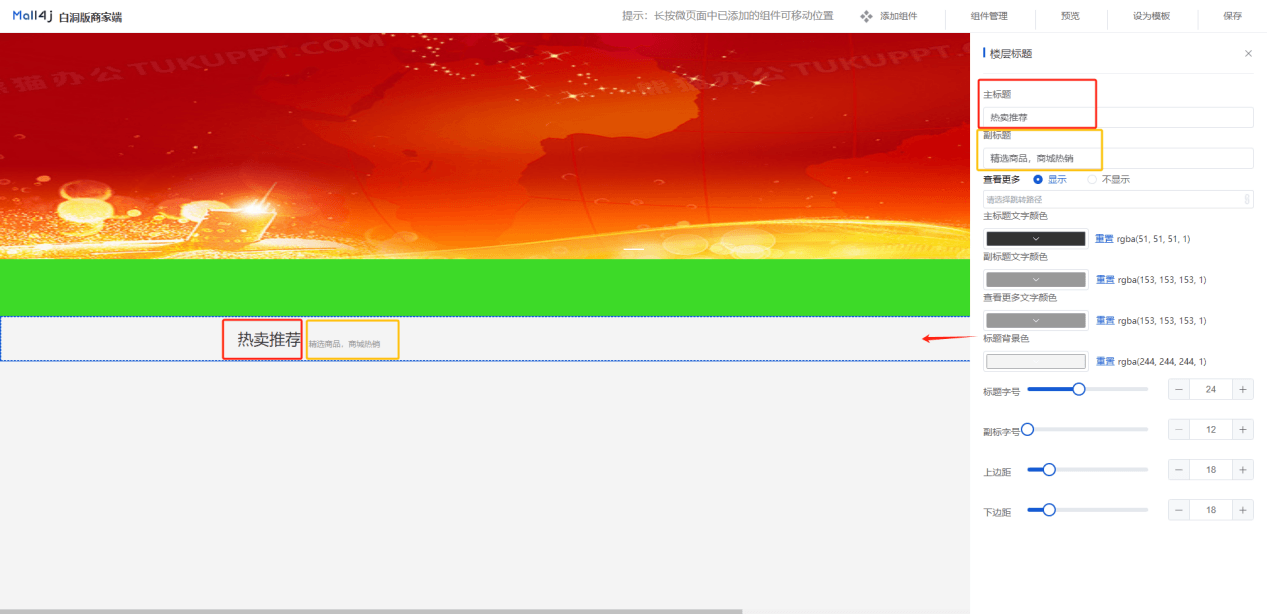Click the 下边距 slider handle

(x=1049, y=510)
